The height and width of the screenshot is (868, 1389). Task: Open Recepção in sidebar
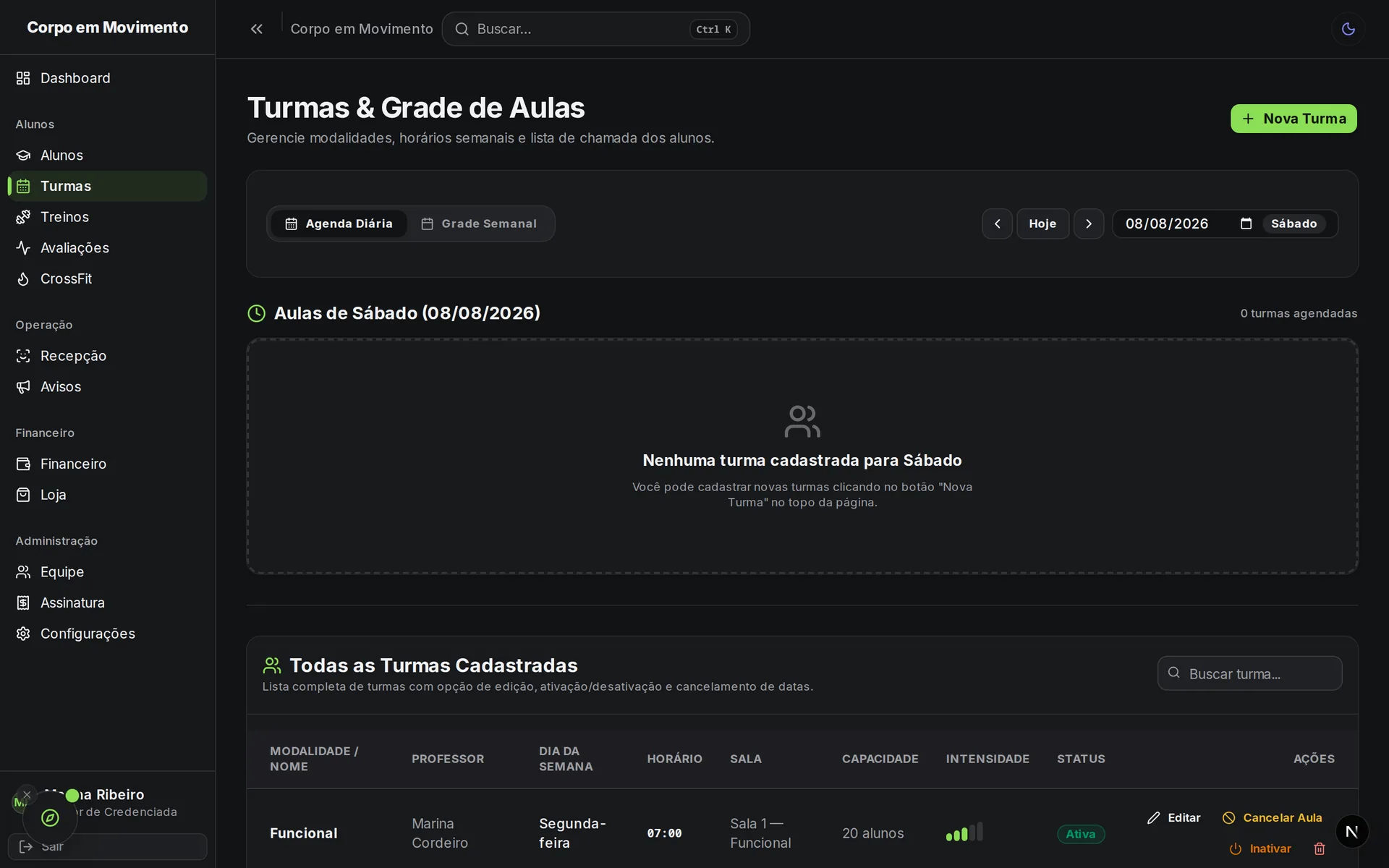107,356
